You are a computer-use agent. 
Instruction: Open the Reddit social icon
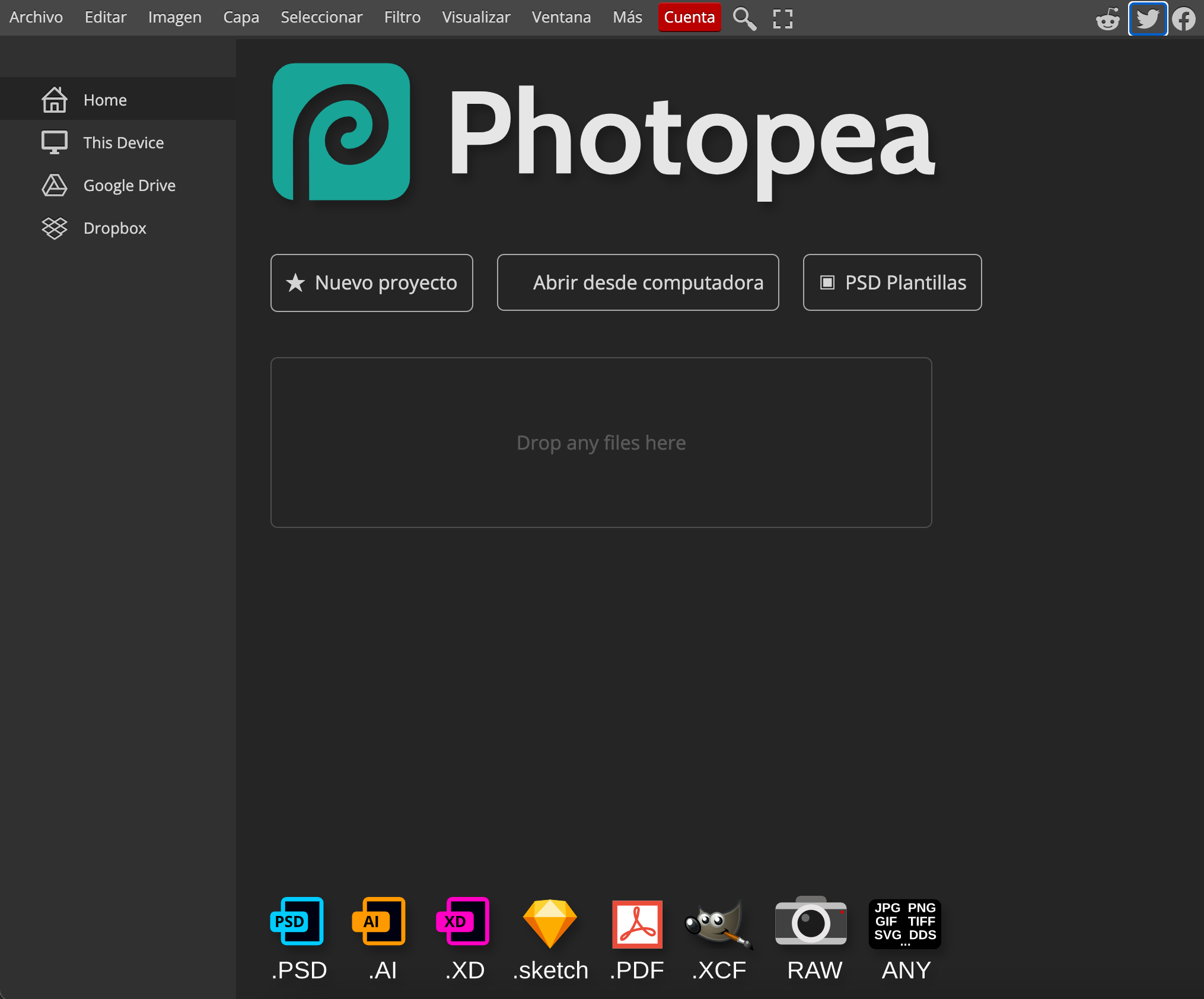[x=1107, y=18]
